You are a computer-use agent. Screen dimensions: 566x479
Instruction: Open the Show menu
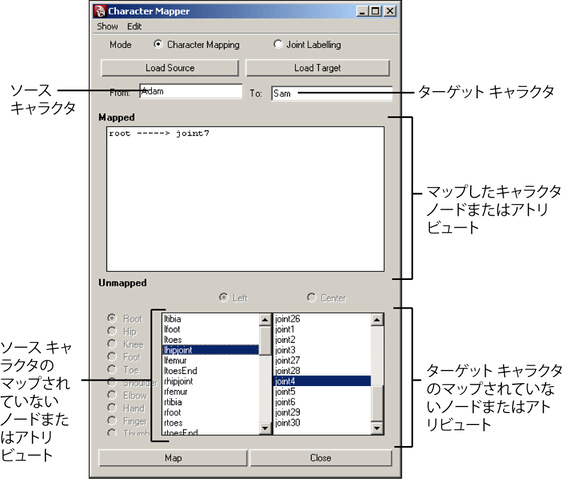(107, 26)
